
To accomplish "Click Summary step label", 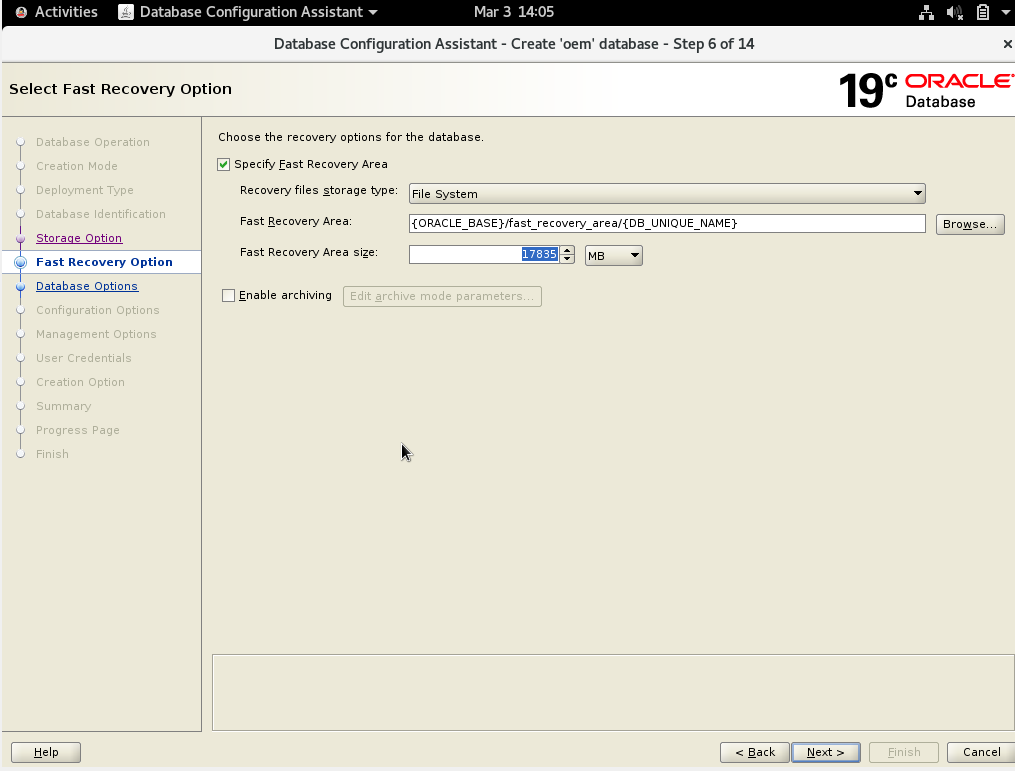I will click(63, 406).
